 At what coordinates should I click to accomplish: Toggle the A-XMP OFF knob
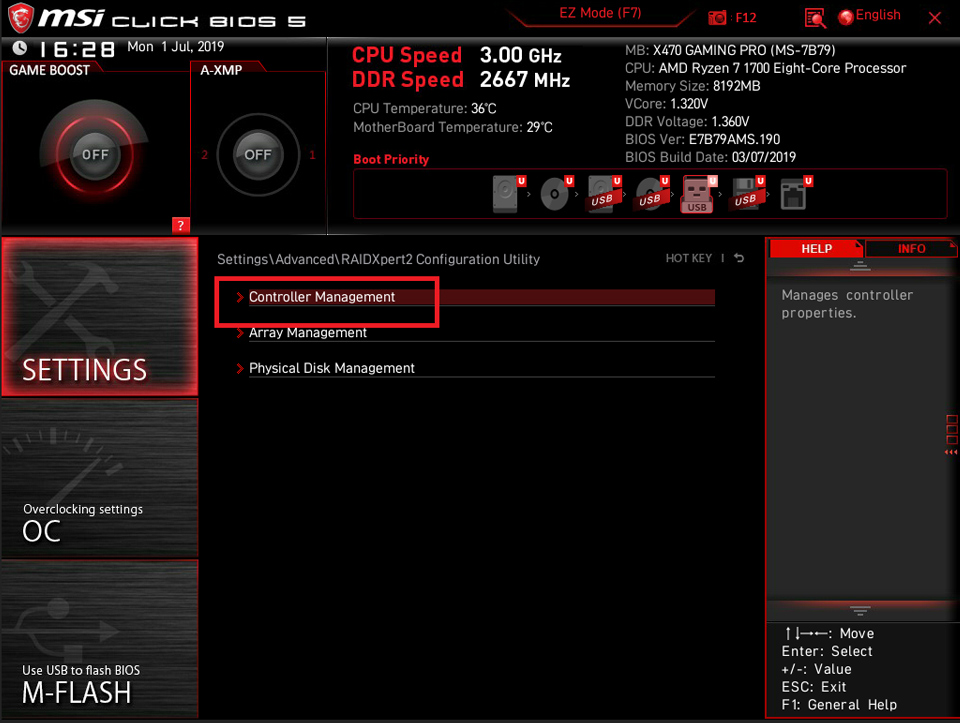point(258,154)
